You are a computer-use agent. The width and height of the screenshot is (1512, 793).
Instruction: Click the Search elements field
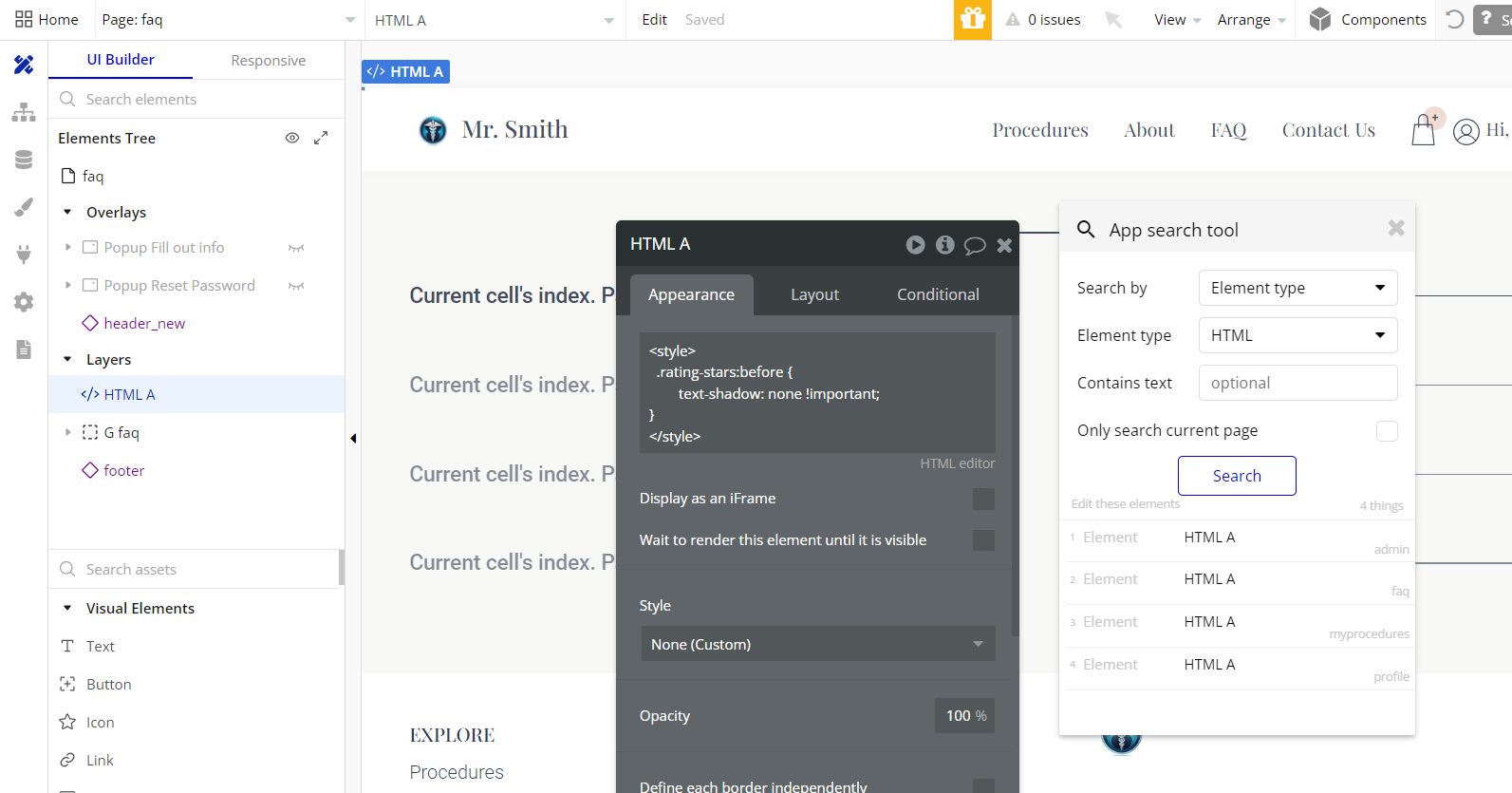196,99
